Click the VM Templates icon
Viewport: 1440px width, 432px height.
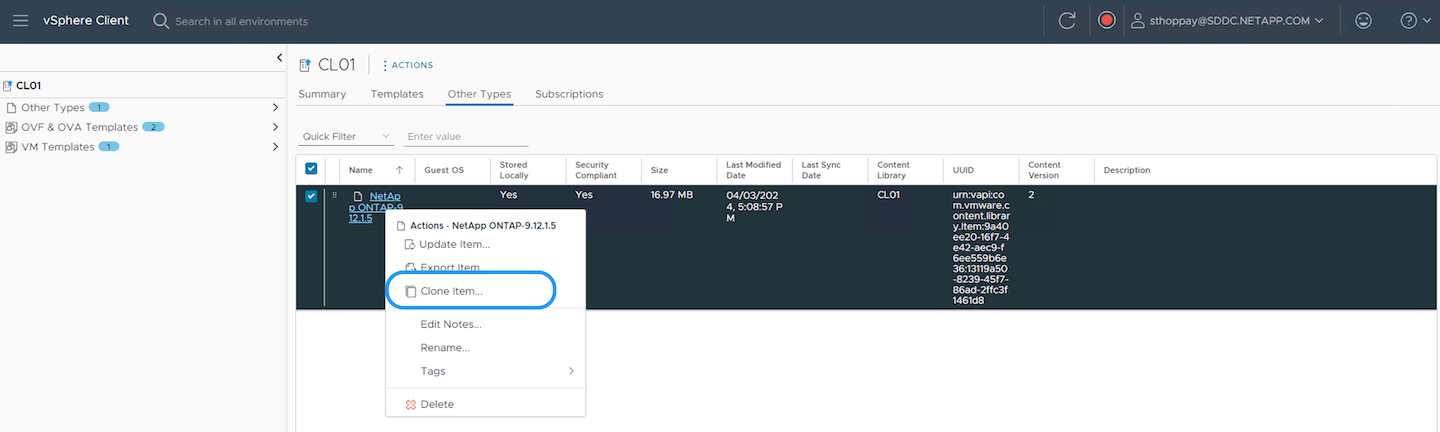click(x=11, y=147)
